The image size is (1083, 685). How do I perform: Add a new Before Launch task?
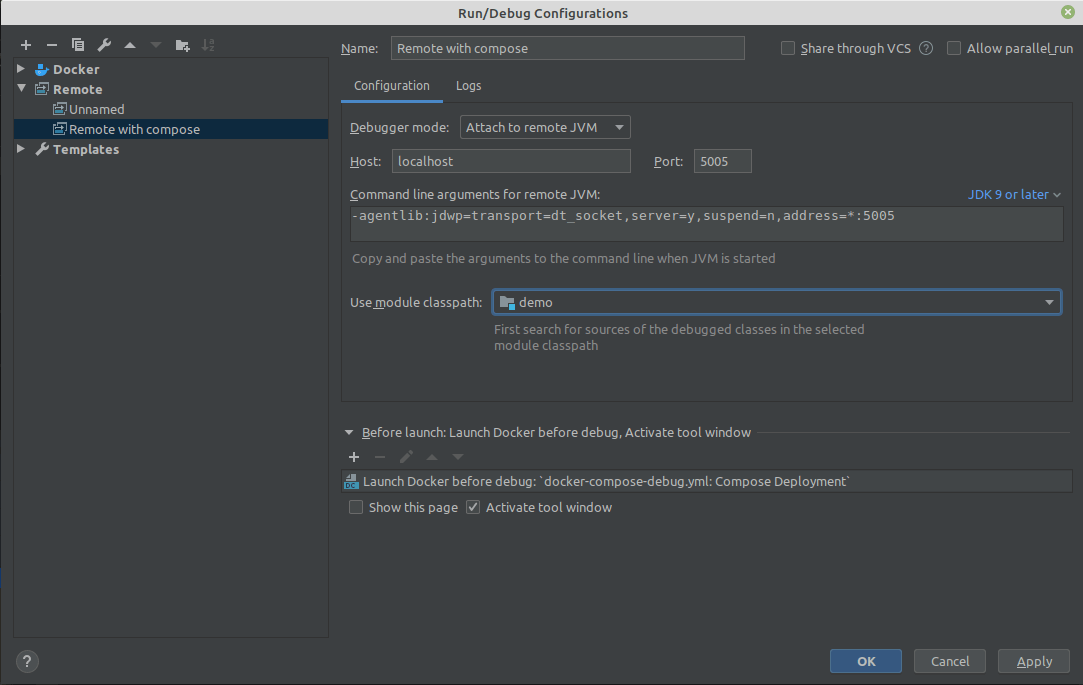coord(354,457)
